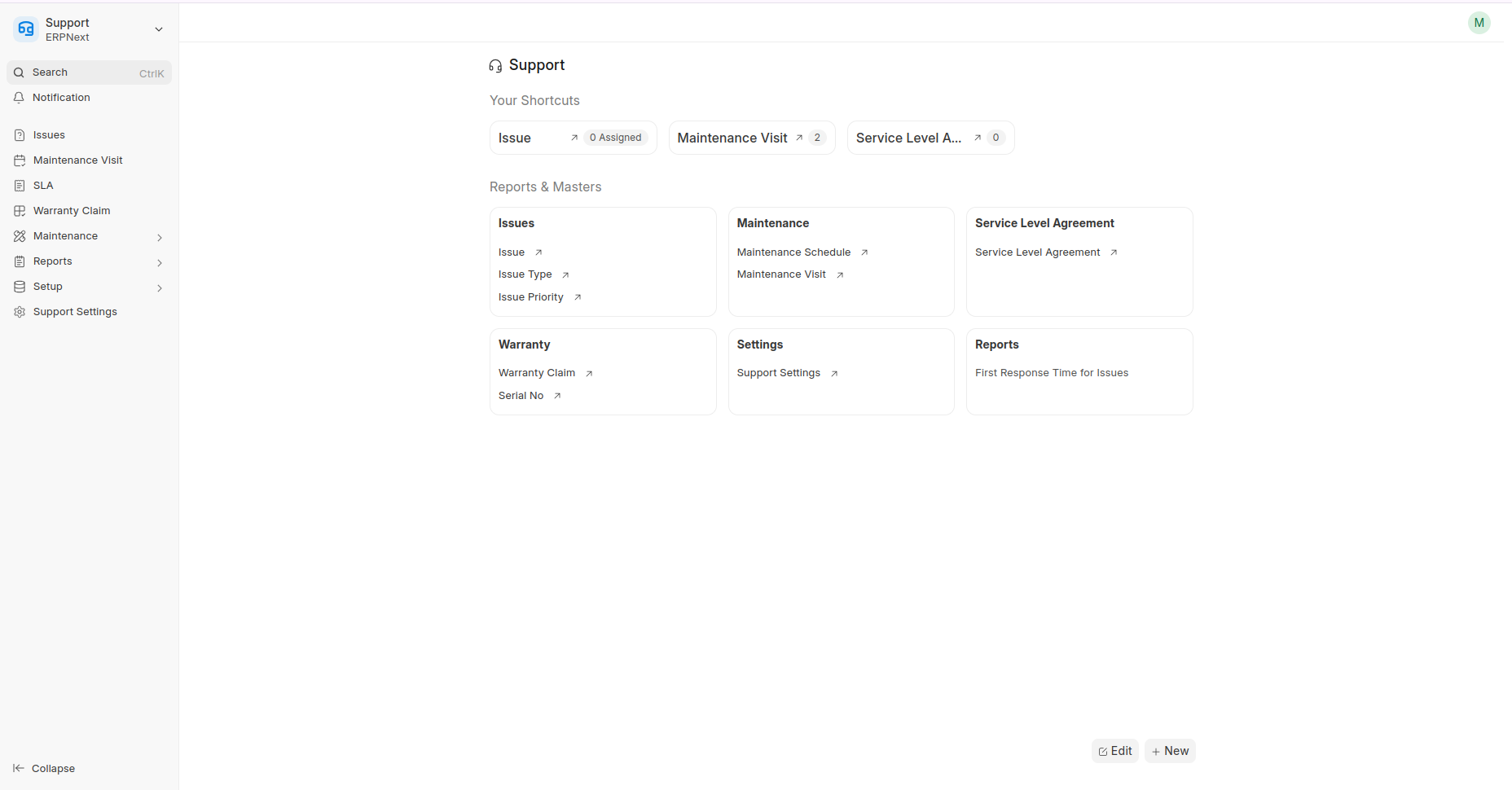Expand the Maintenance sidebar section

160,237
